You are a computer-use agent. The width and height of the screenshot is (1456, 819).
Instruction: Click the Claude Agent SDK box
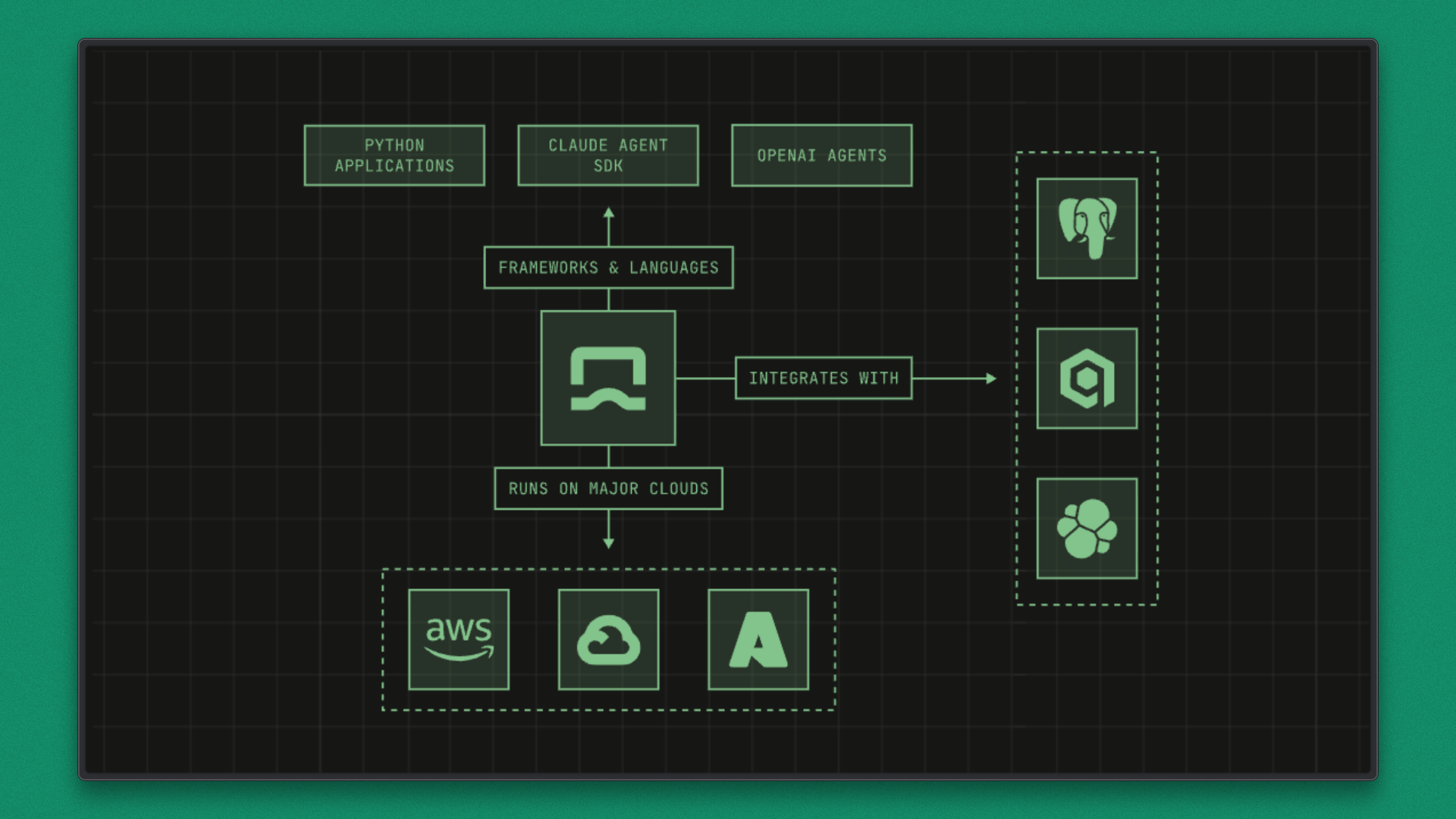coord(608,155)
